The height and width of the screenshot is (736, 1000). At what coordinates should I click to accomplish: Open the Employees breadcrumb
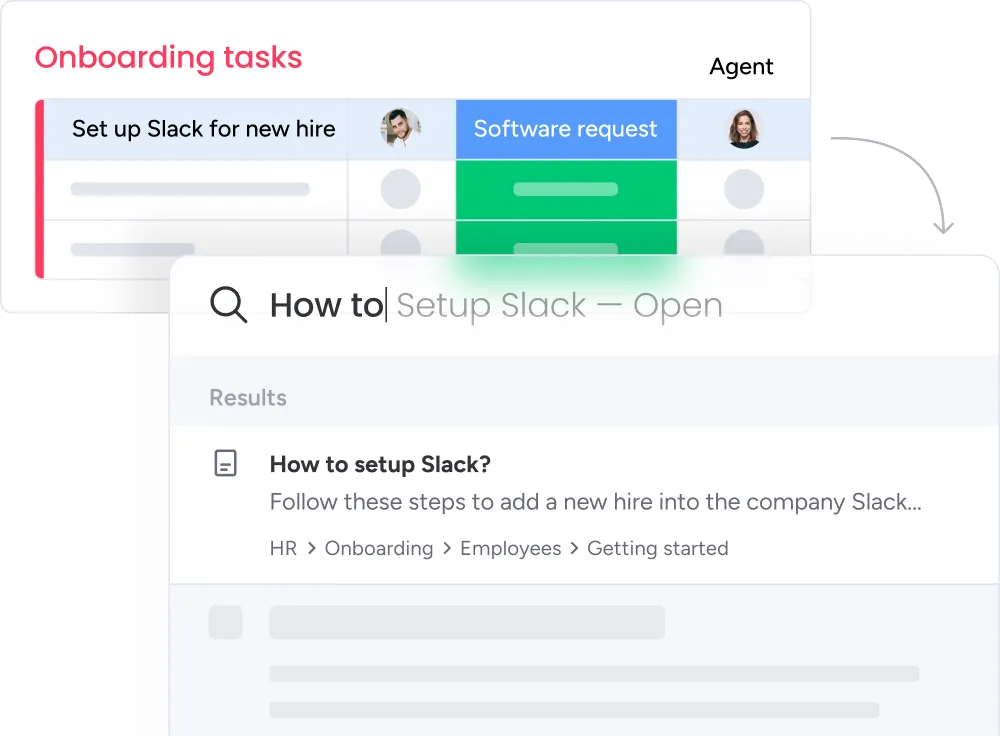click(x=511, y=548)
